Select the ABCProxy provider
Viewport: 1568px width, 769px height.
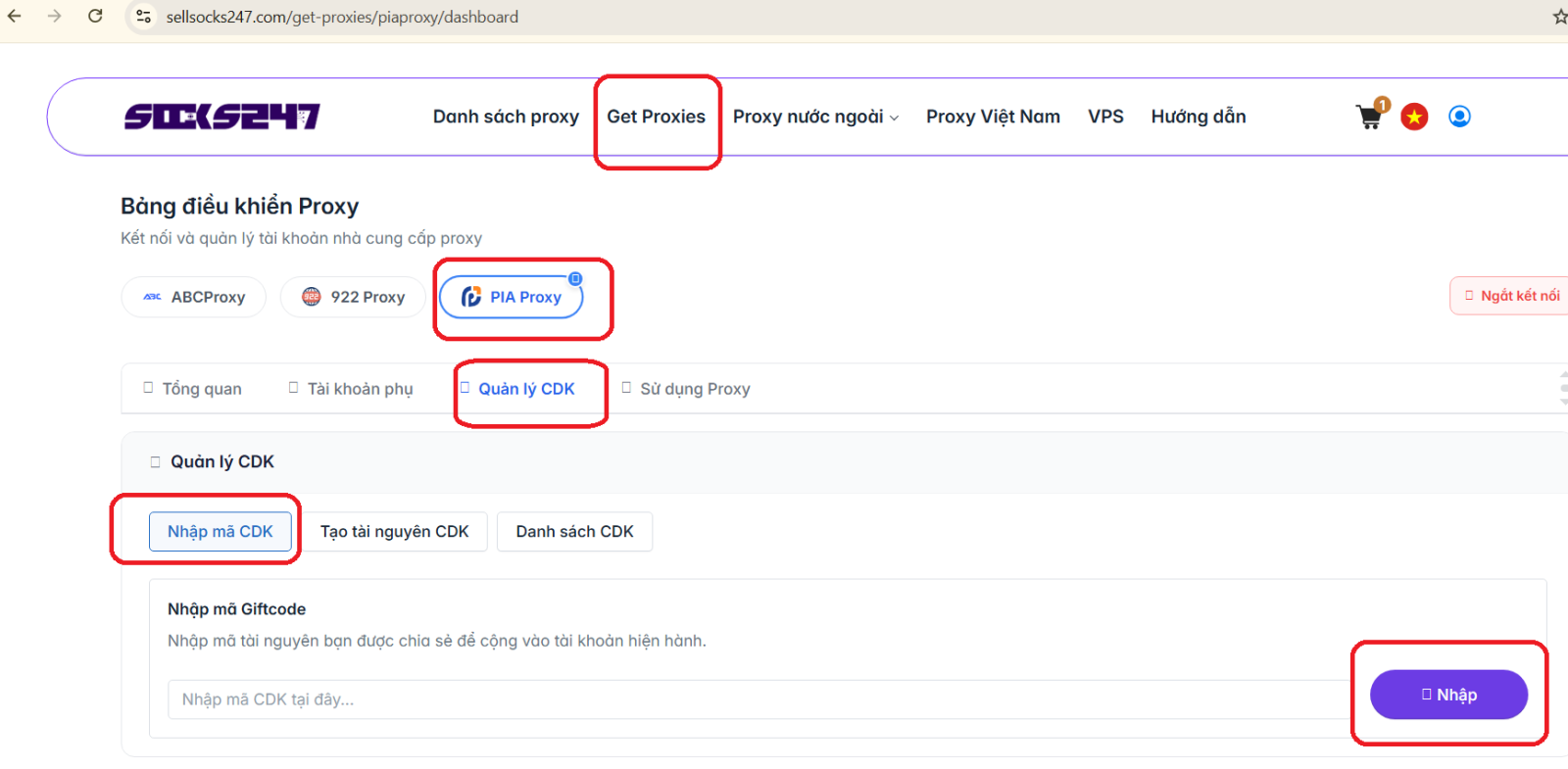click(194, 297)
